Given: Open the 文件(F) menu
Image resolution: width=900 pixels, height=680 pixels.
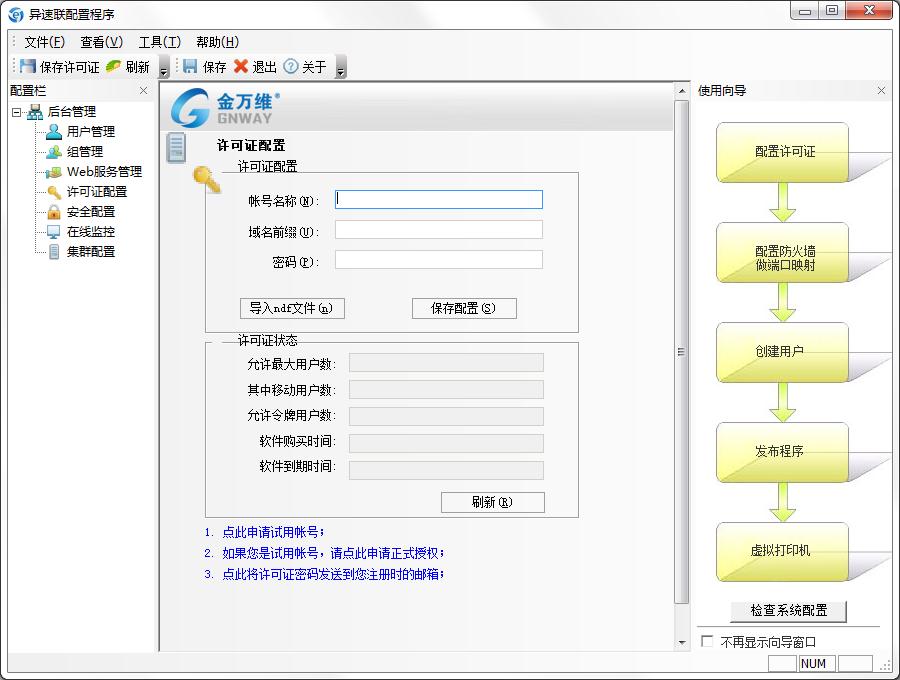Looking at the screenshot, I should [x=44, y=42].
